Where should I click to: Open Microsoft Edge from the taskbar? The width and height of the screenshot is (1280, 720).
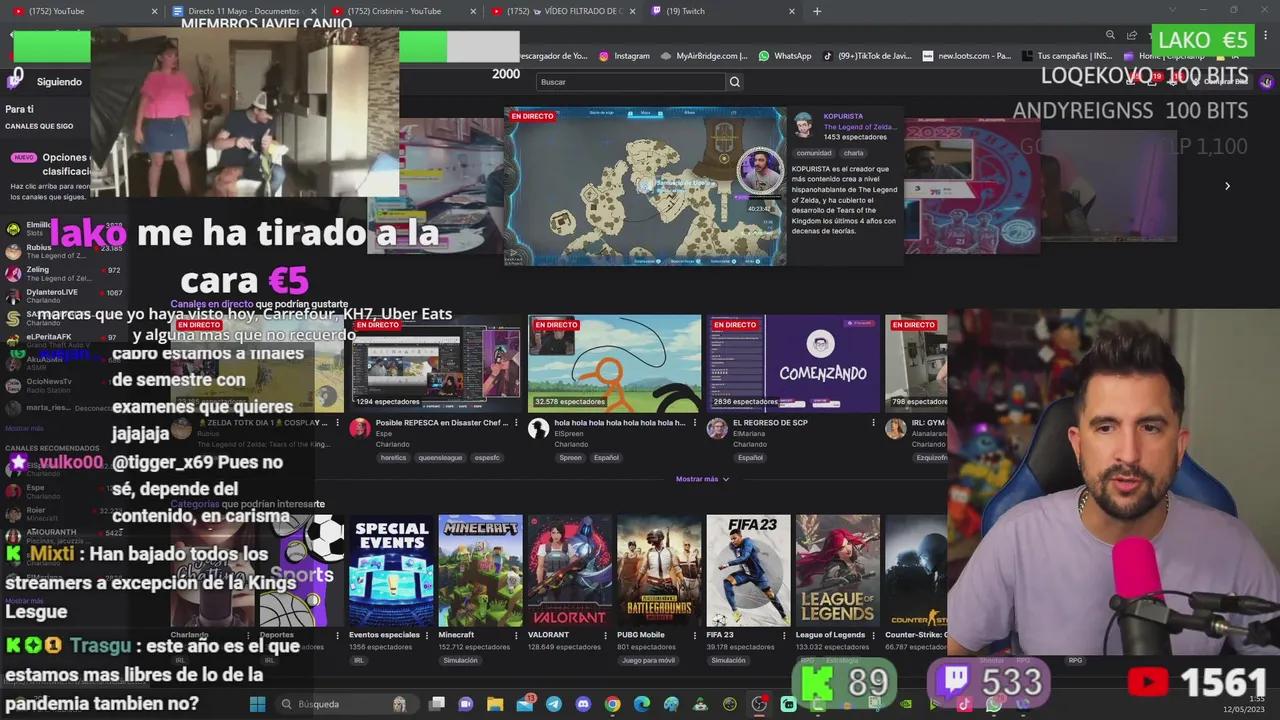[642, 704]
